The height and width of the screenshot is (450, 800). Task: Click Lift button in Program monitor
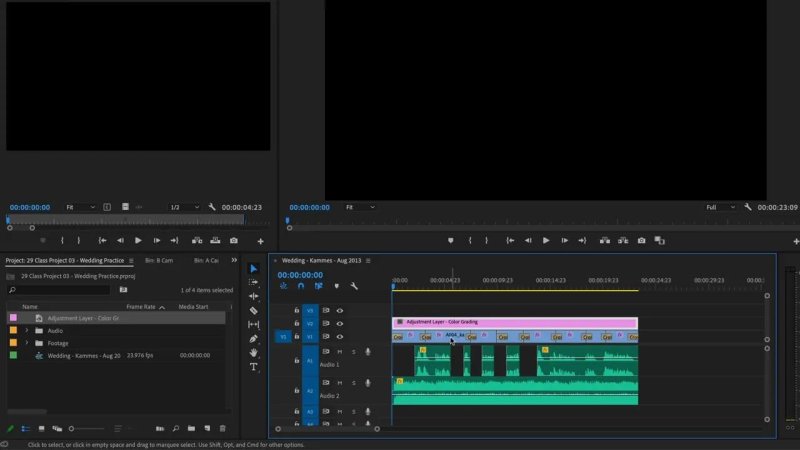point(605,240)
